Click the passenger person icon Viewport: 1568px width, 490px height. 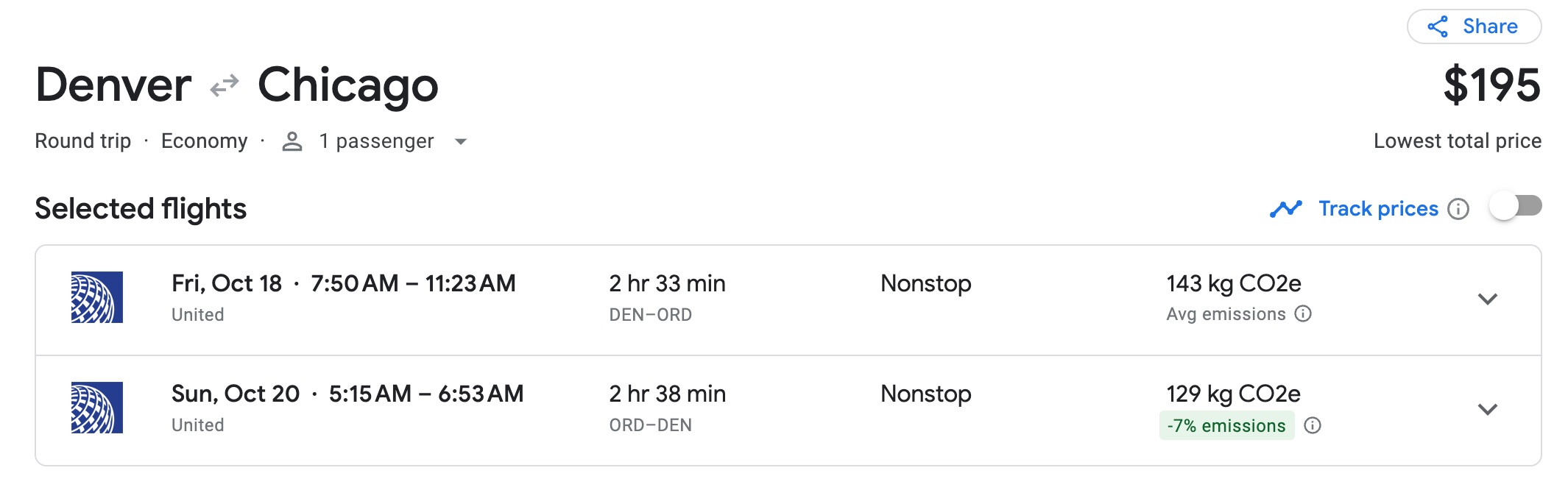click(292, 141)
